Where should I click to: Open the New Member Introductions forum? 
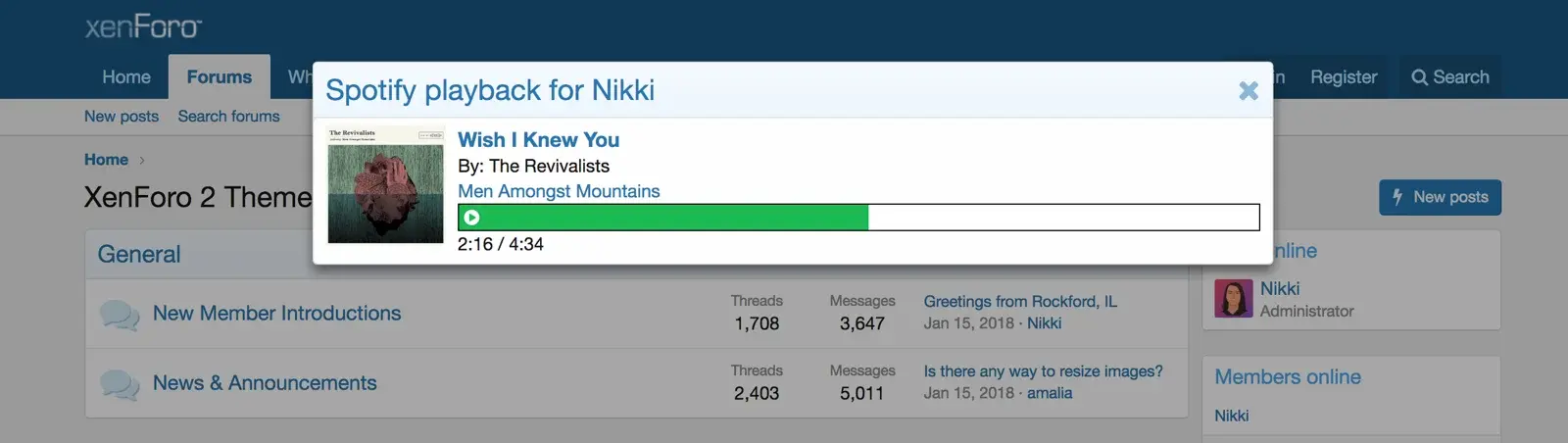(x=276, y=314)
